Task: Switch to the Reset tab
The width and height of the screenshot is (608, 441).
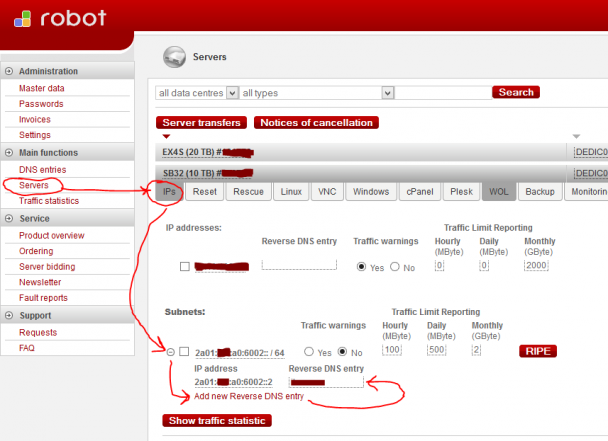Action: 205,192
